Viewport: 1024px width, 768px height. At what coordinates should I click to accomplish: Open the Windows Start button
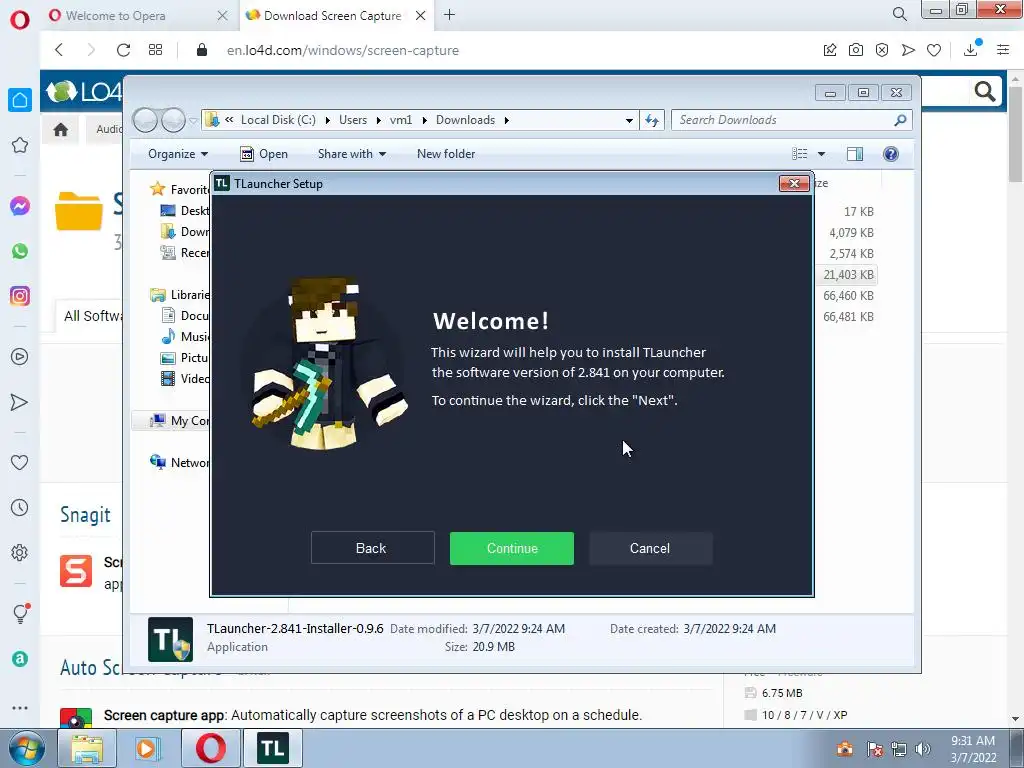[x=26, y=748]
